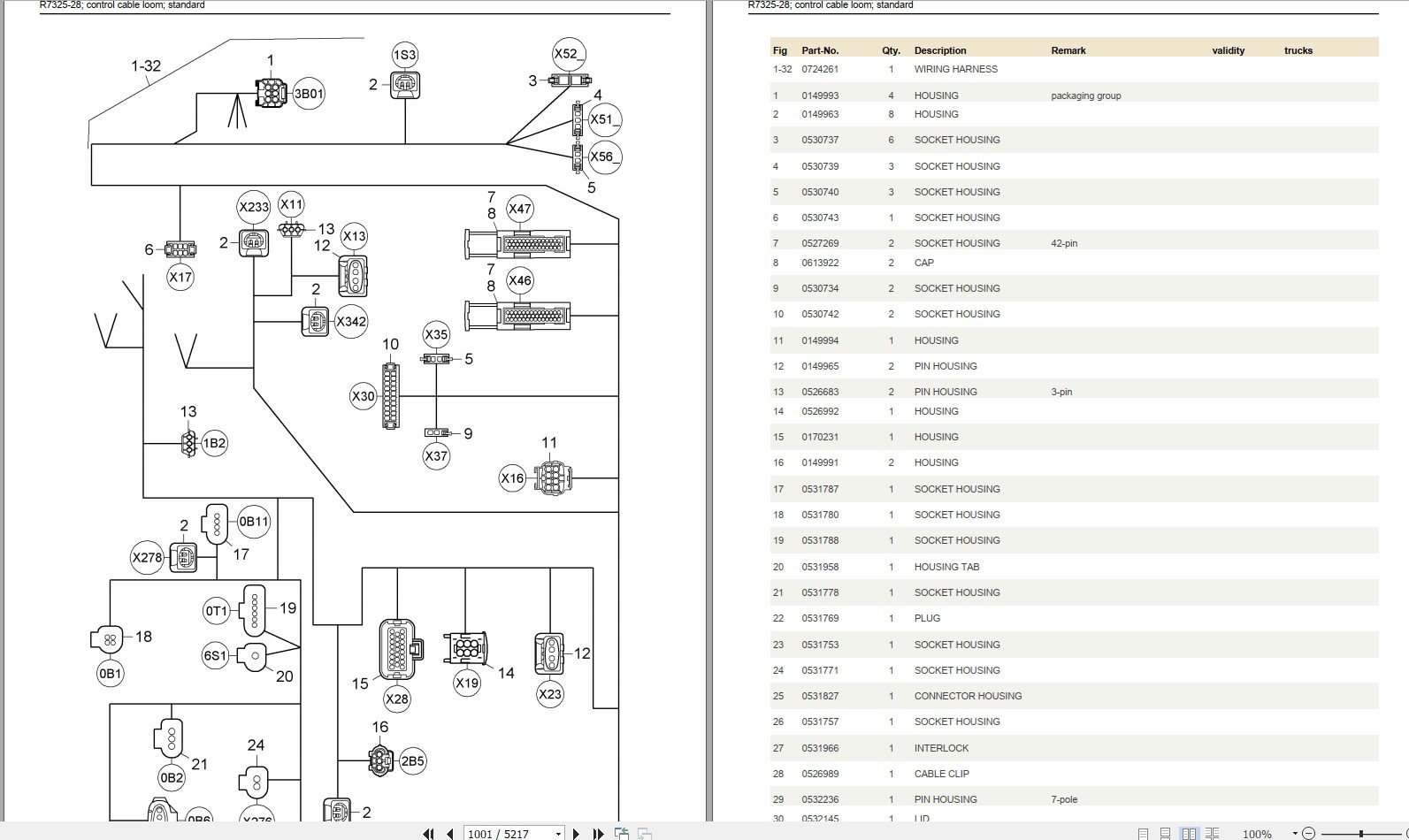Click the previous view navigation icon
Viewport: 1409px width, 840px height.
(622, 833)
